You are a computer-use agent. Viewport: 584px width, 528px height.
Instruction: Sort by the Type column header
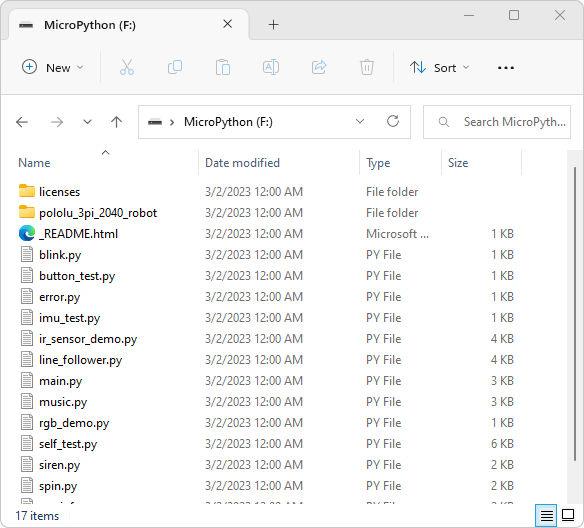401,163
